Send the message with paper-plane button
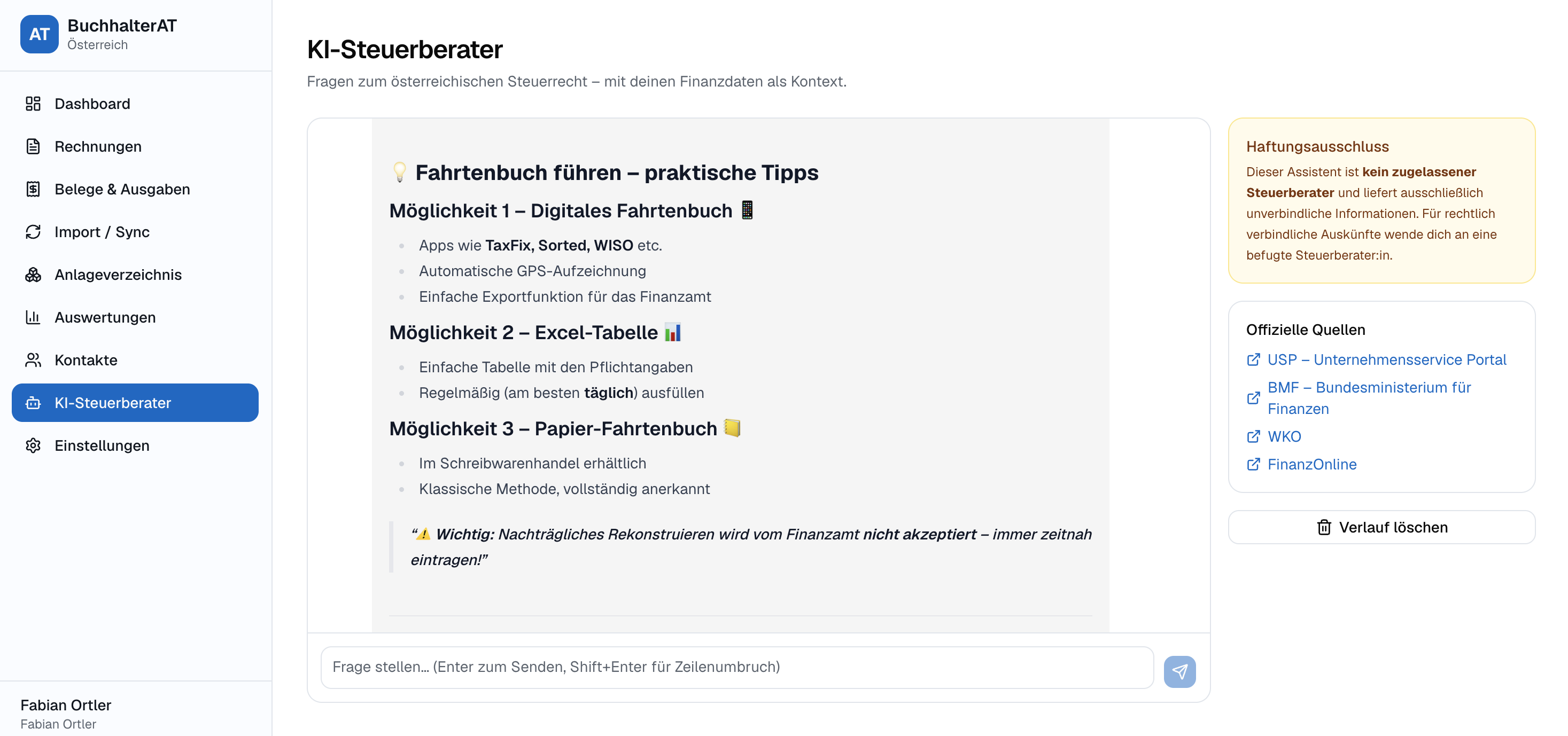This screenshot has height=736, width=1568. [1179, 671]
